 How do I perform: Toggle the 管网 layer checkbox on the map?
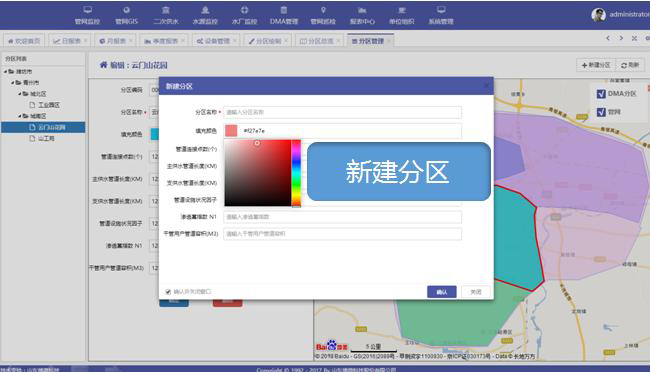(601, 112)
